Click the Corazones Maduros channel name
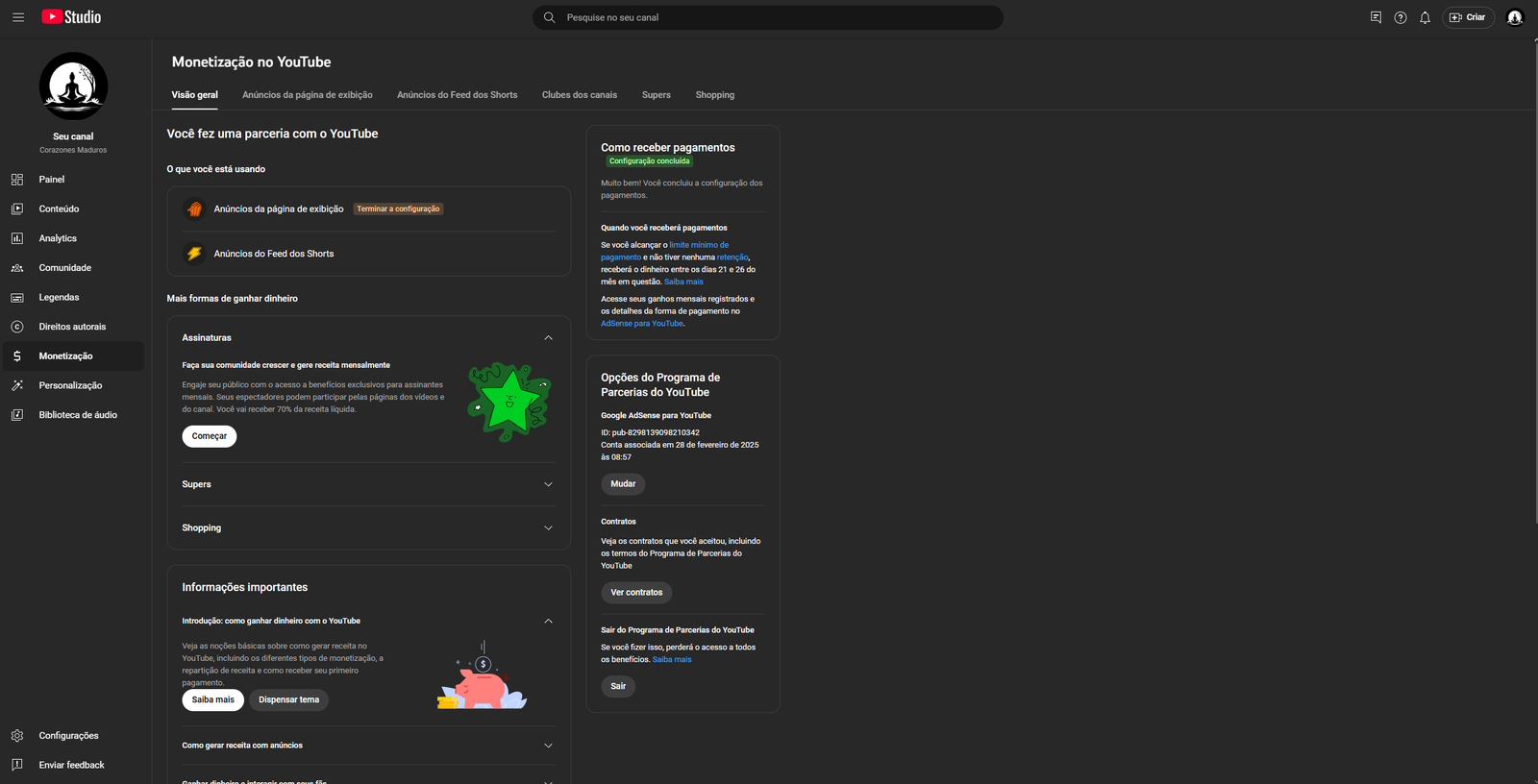This screenshot has height=784, width=1538. pyautogui.click(x=73, y=150)
